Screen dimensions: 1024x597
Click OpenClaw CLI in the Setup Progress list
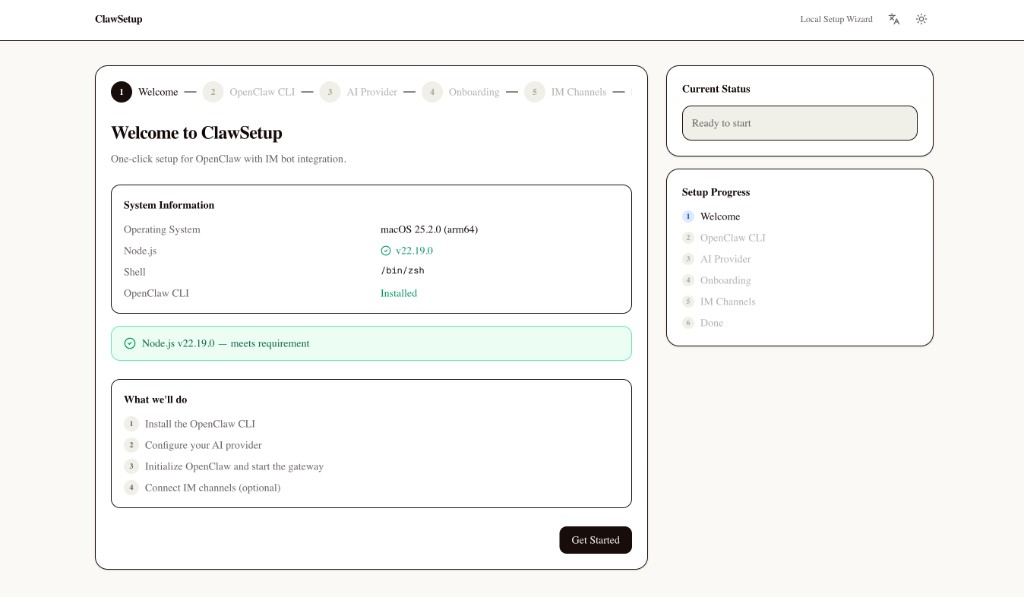pos(724,238)
